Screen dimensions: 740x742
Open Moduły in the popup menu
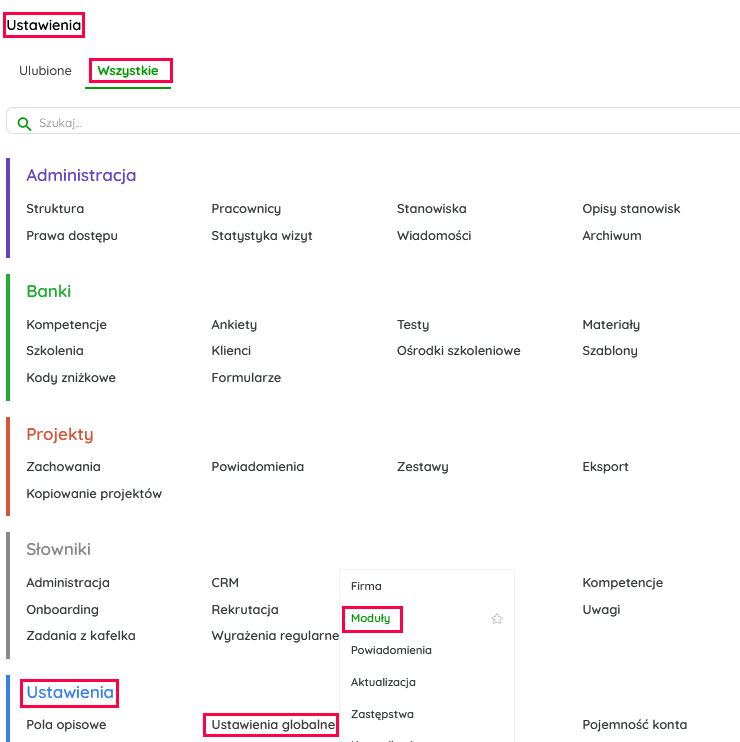point(371,619)
